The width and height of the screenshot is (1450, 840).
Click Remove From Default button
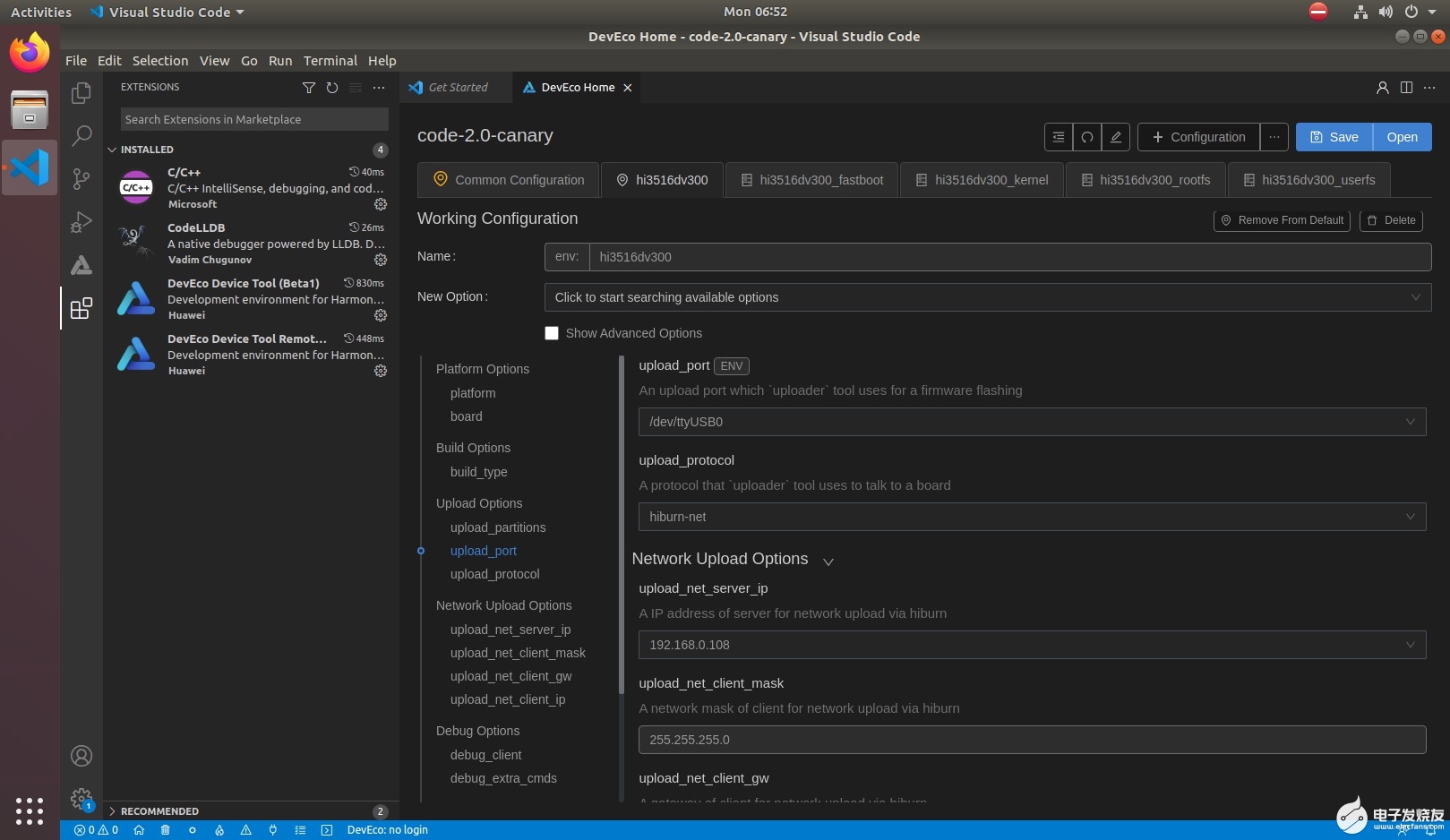click(1282, 220)
